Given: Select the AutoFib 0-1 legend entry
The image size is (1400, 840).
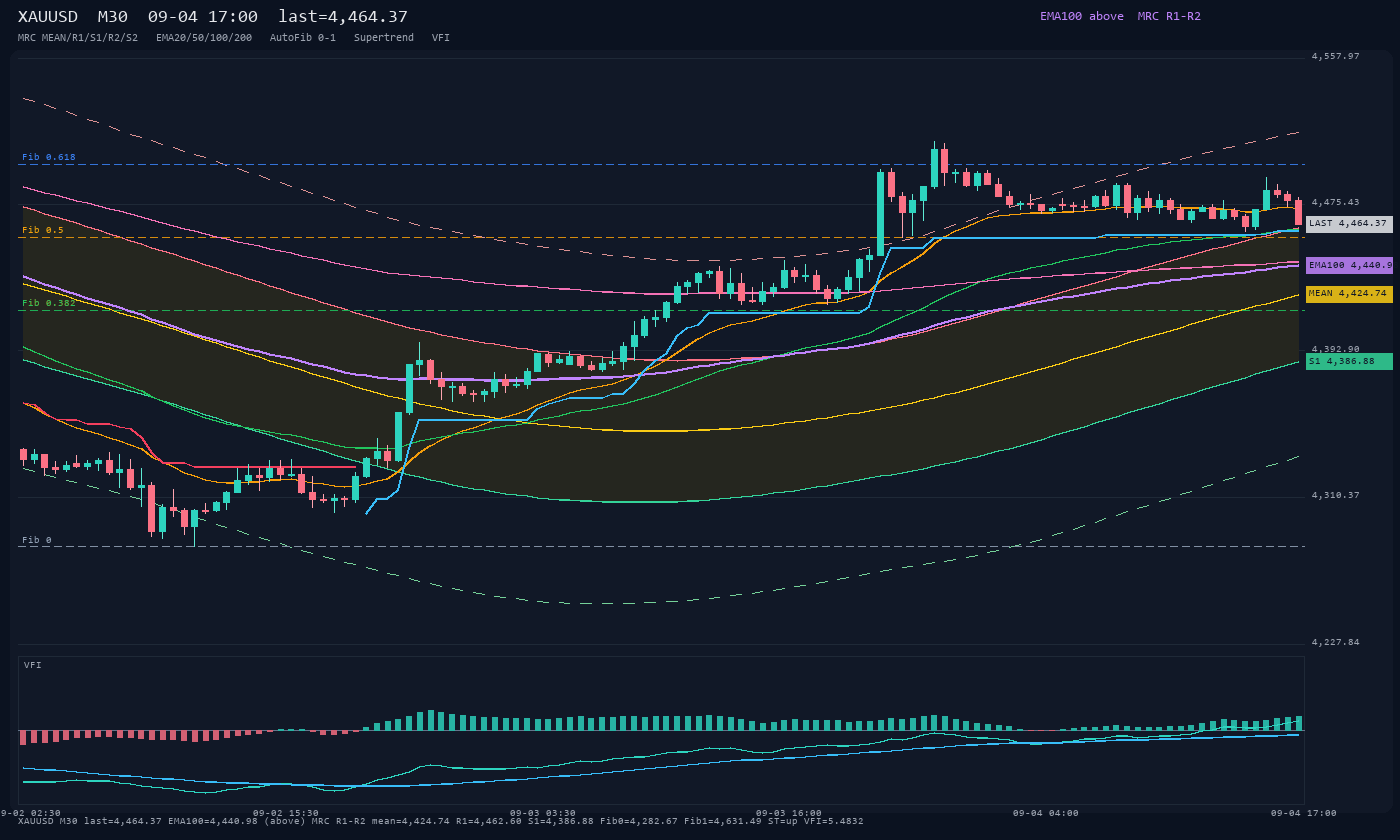Looking at the screenshot, I should tap(303, 38).
